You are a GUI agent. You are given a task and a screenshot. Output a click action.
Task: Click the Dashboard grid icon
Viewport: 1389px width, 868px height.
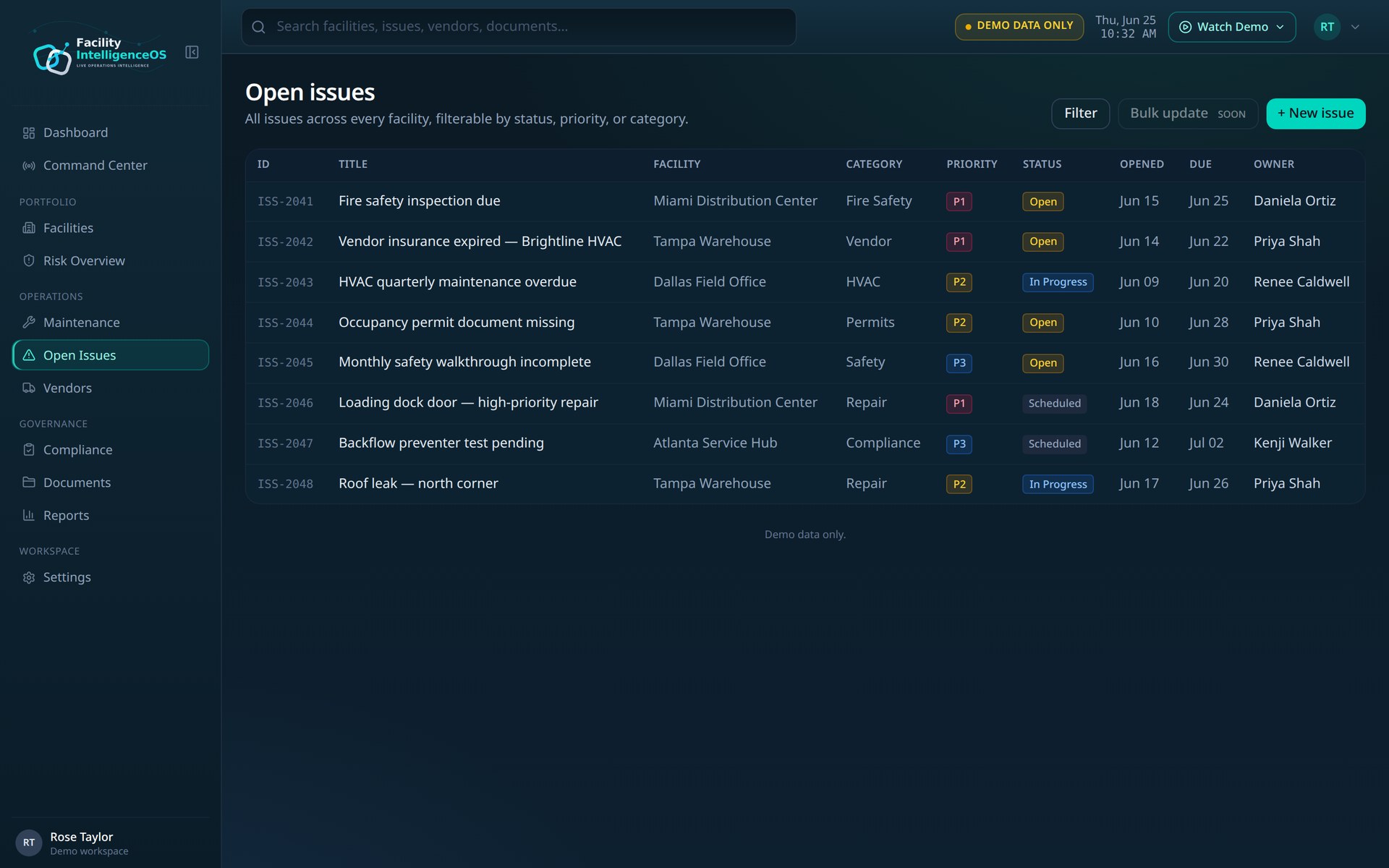click(29, 133)
